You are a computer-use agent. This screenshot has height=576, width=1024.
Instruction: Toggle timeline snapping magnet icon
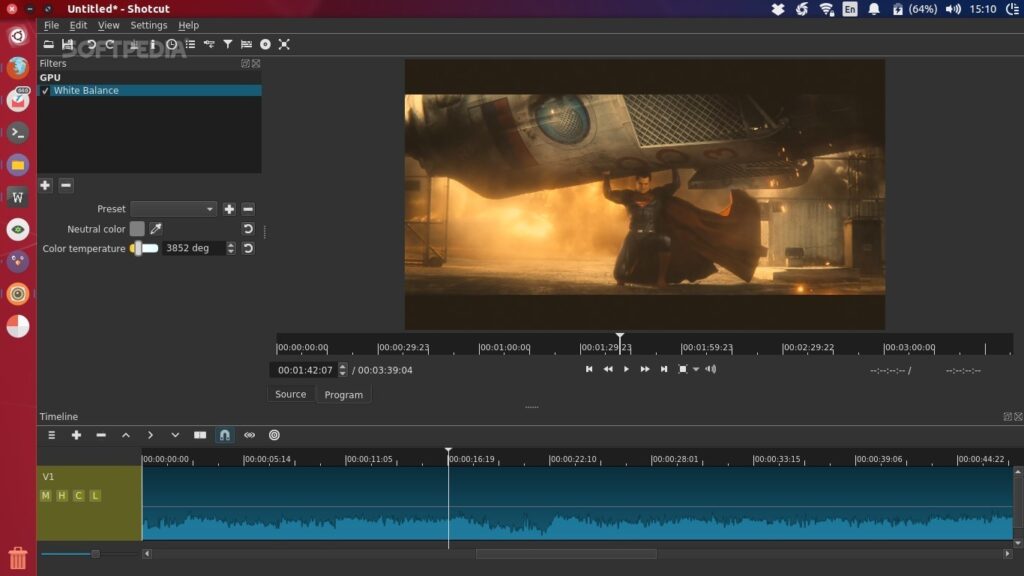pos(225,435)
